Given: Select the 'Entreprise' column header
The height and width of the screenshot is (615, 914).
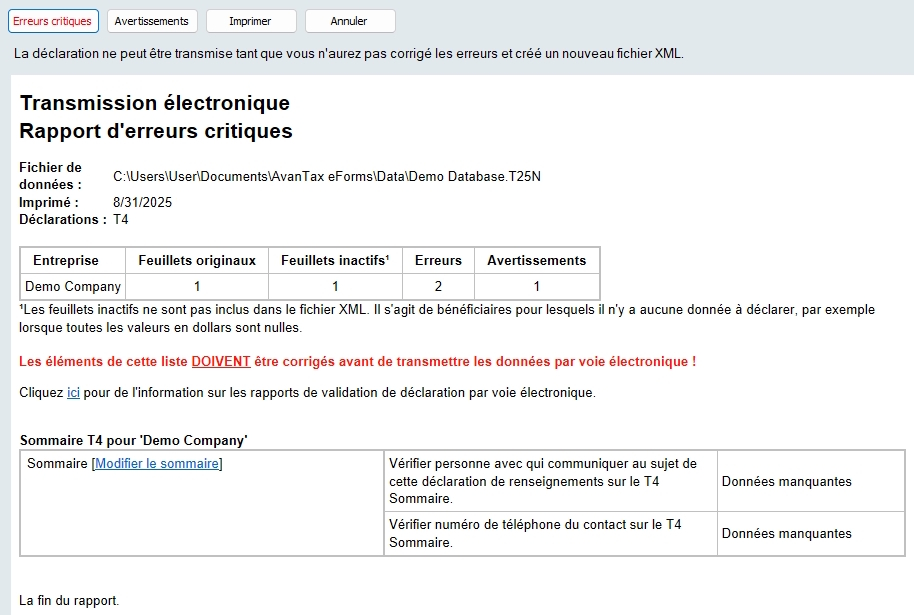Looking at the screenshot, I should point(66,260).
